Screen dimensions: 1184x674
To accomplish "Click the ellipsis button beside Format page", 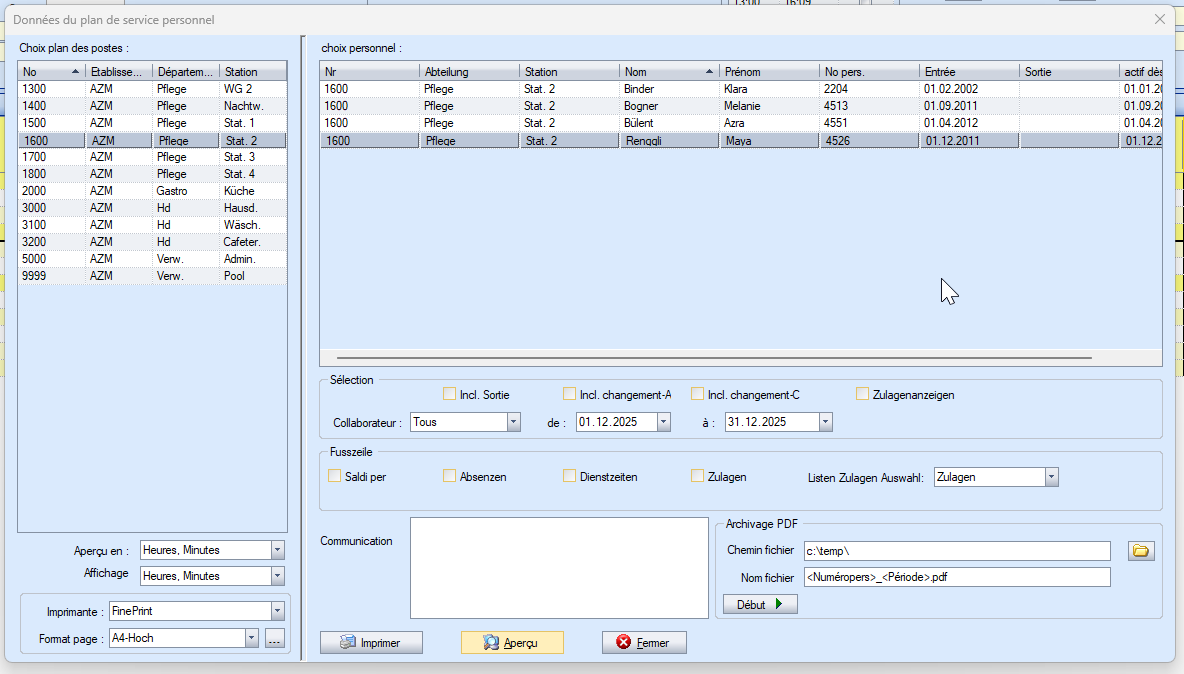I will (x=275, y=638).
